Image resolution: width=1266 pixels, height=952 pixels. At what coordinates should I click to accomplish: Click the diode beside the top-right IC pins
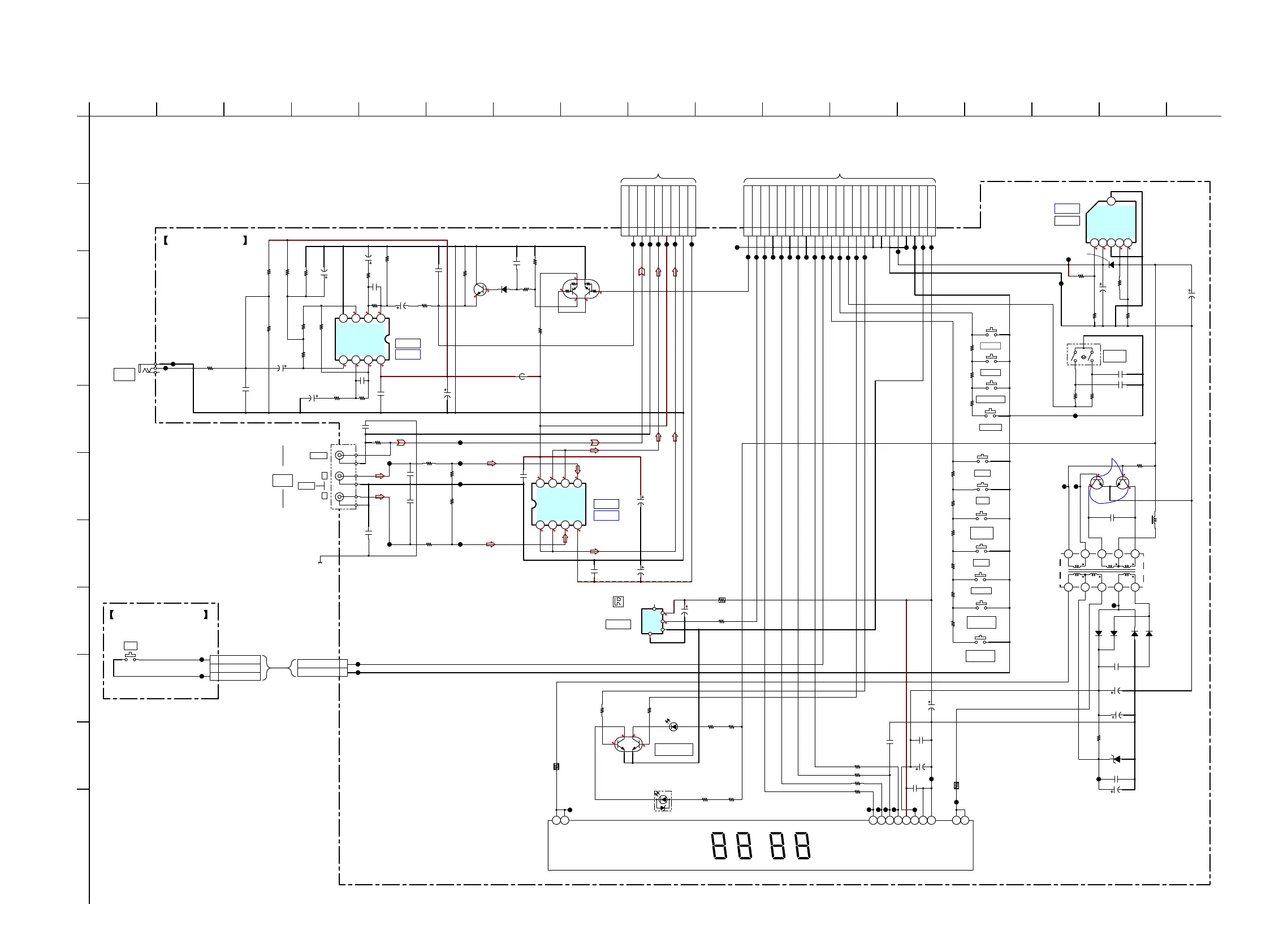(1111, 265)
